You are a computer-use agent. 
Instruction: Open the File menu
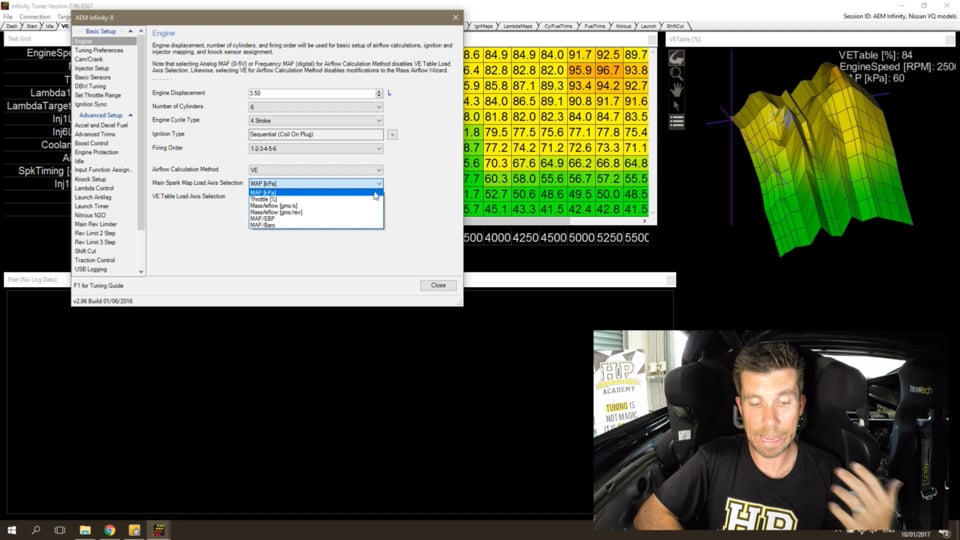coord(8,17)
